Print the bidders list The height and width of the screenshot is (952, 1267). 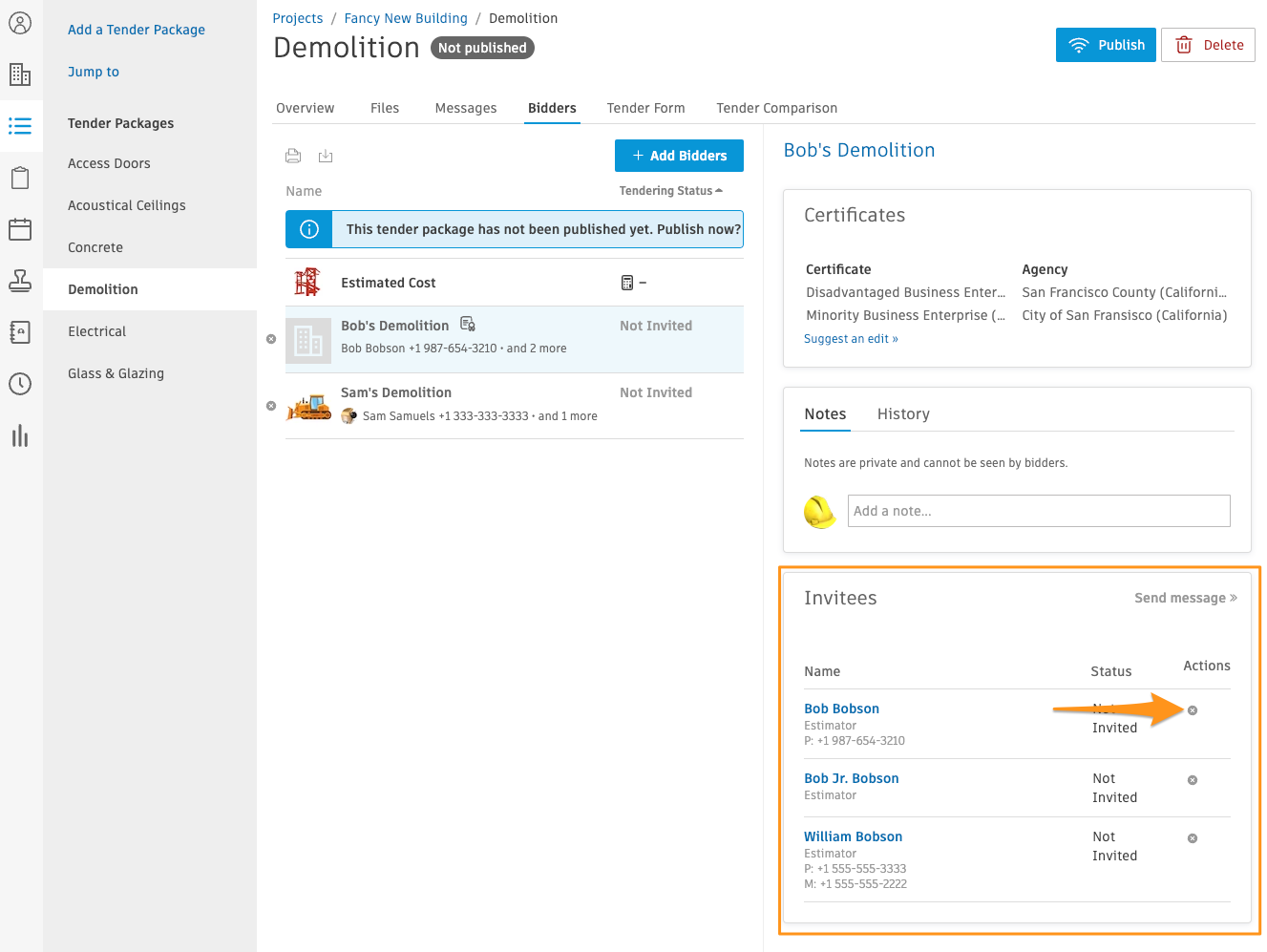[293, 156]
